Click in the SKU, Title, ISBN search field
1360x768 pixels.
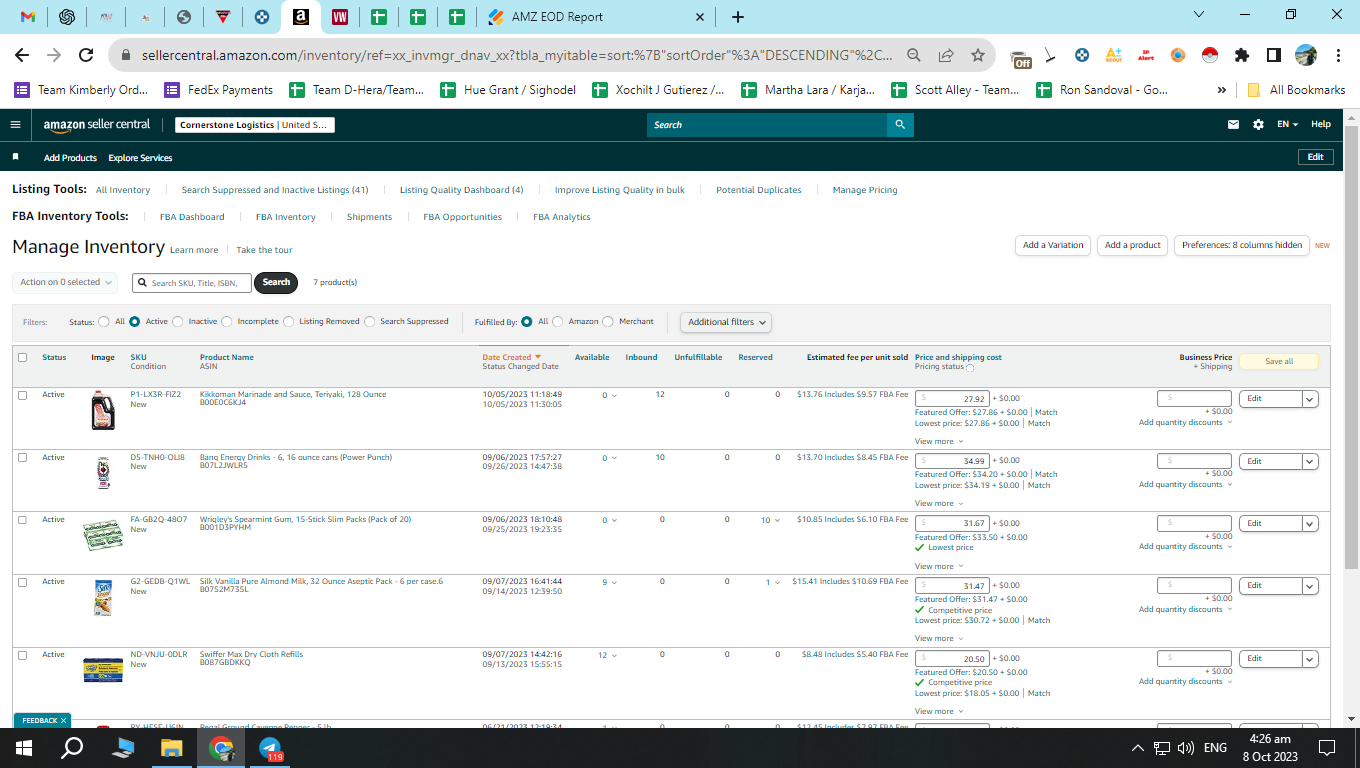[192, 283]
